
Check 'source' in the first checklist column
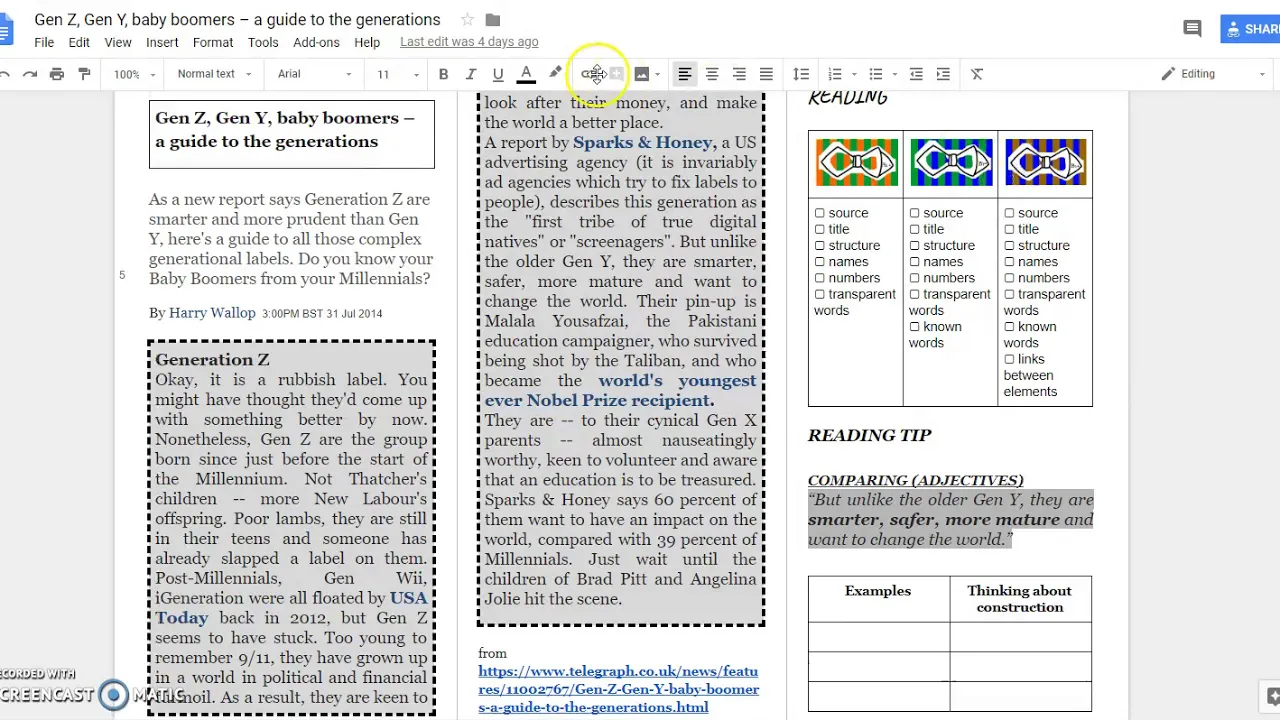click(x=820, y=213)
